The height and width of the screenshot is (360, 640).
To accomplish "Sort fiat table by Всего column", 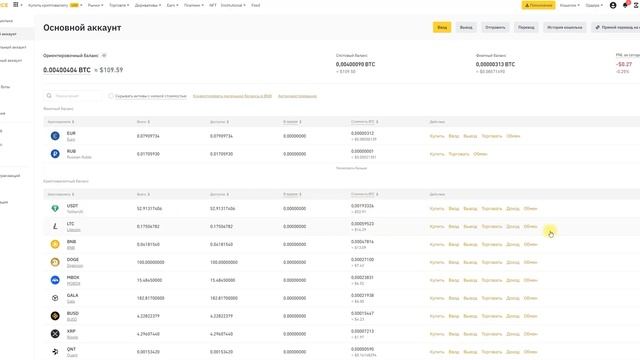I will 143,122.
